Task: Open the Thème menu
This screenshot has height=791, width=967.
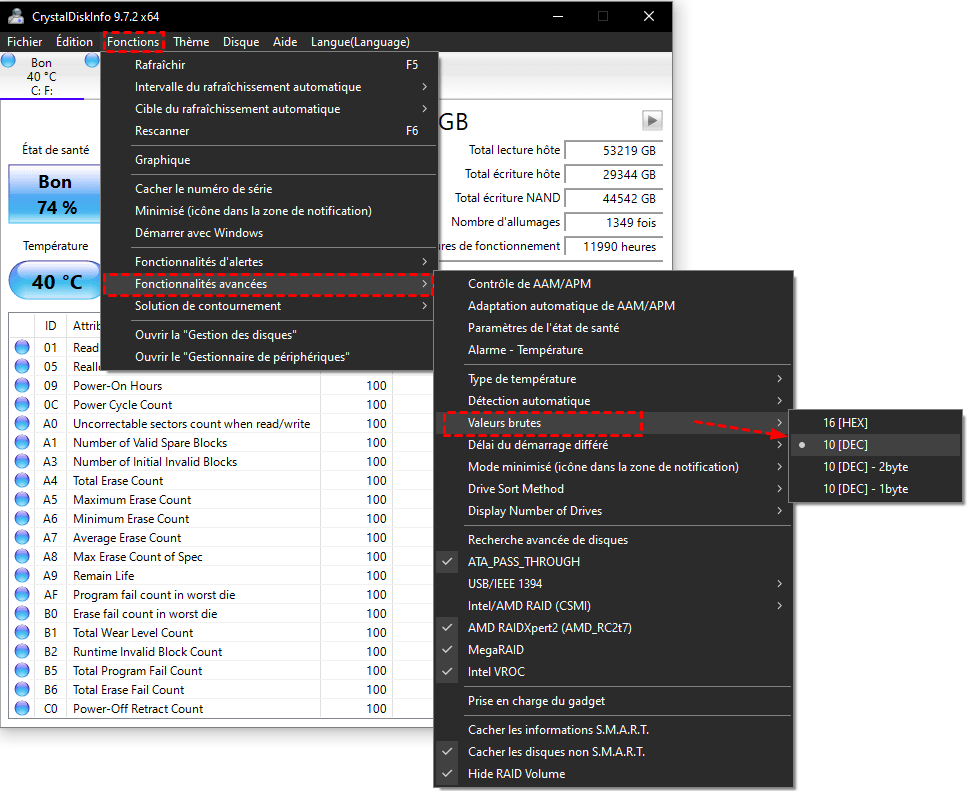Action: [191, 42]
